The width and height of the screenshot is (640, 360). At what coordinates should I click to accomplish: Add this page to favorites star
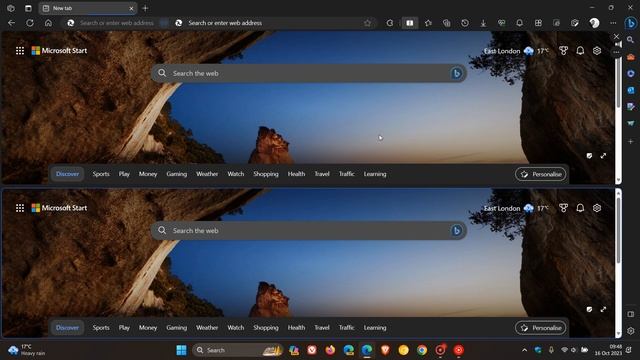click(367, 23)
